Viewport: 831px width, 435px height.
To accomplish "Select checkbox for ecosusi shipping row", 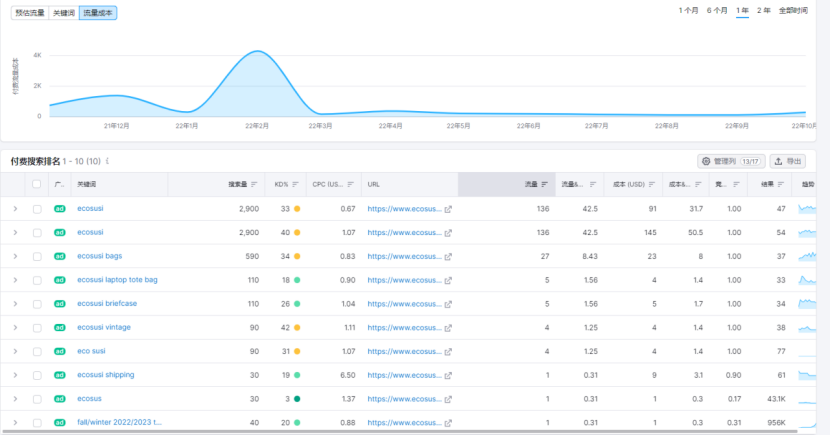I will click(37, 375).
